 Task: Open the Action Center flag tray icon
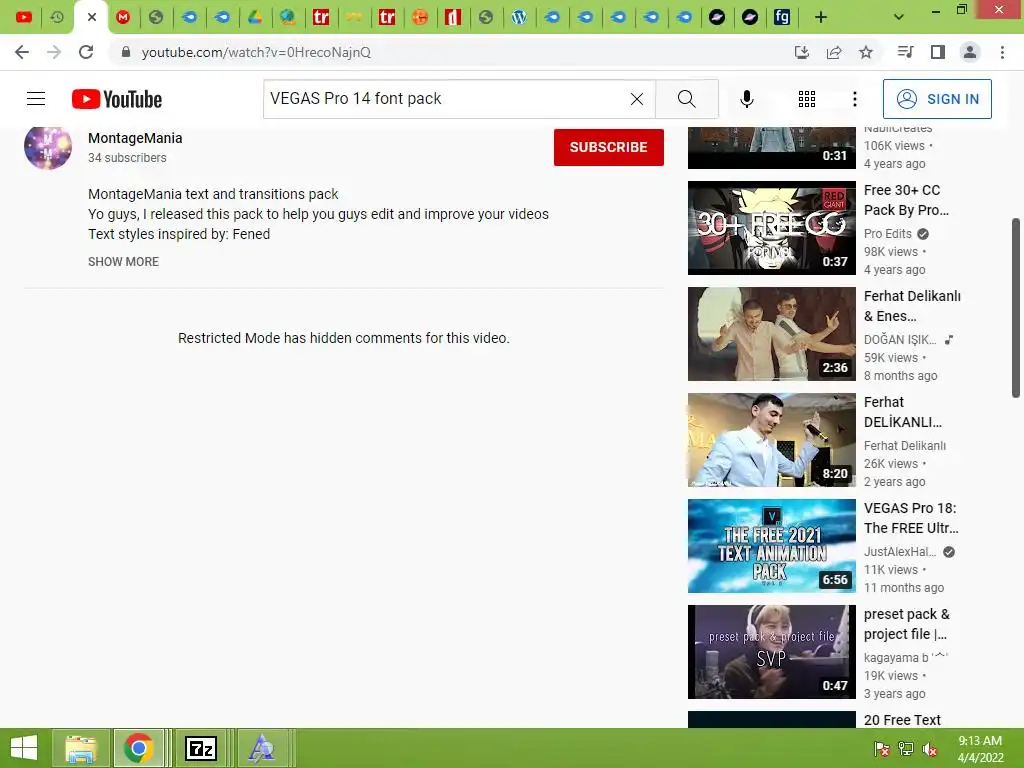point(882,749)
